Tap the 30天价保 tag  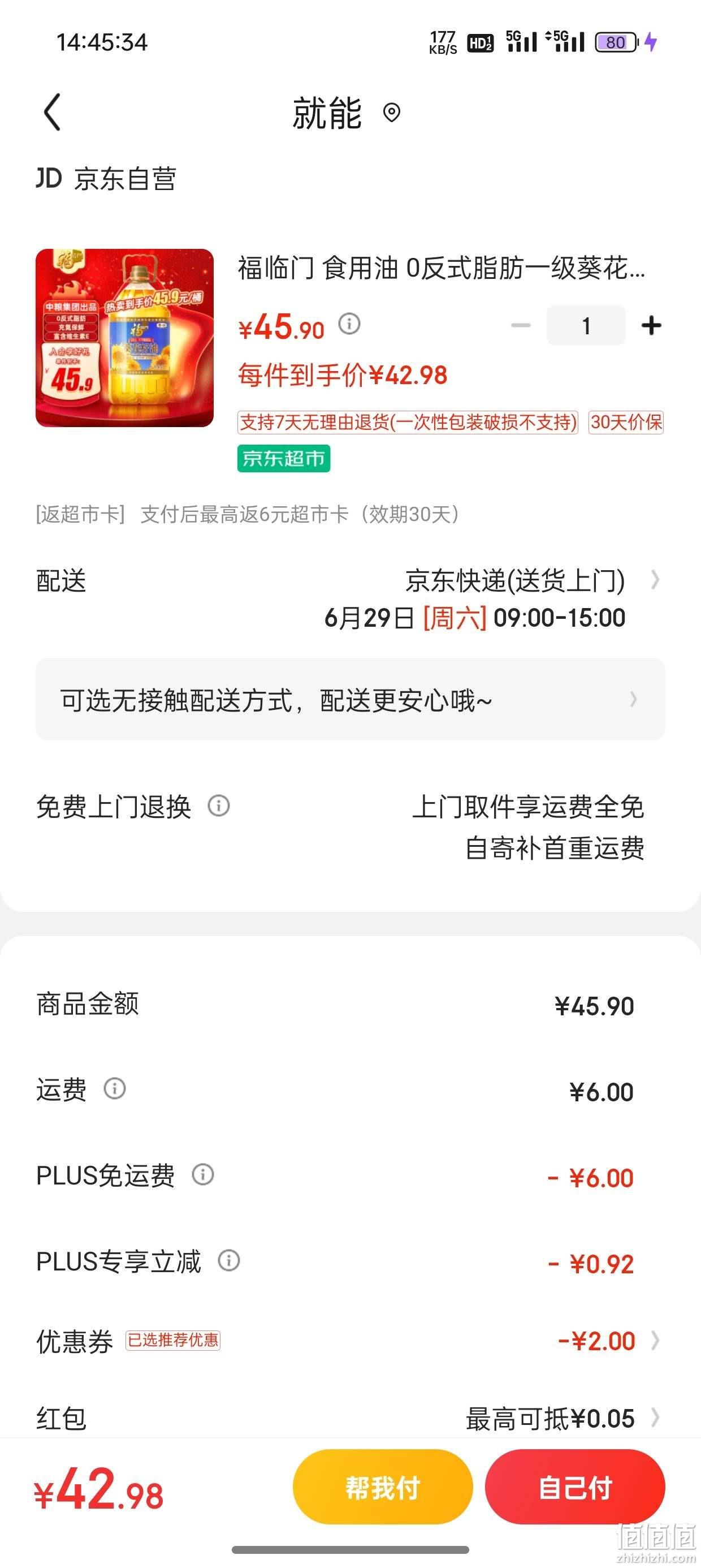[x=626, y=423]
